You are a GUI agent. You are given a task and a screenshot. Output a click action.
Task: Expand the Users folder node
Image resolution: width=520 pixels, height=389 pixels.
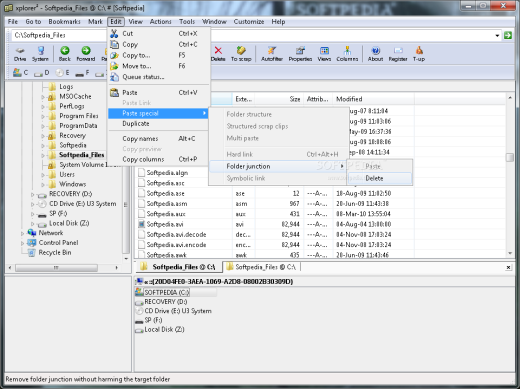(43, 175)
